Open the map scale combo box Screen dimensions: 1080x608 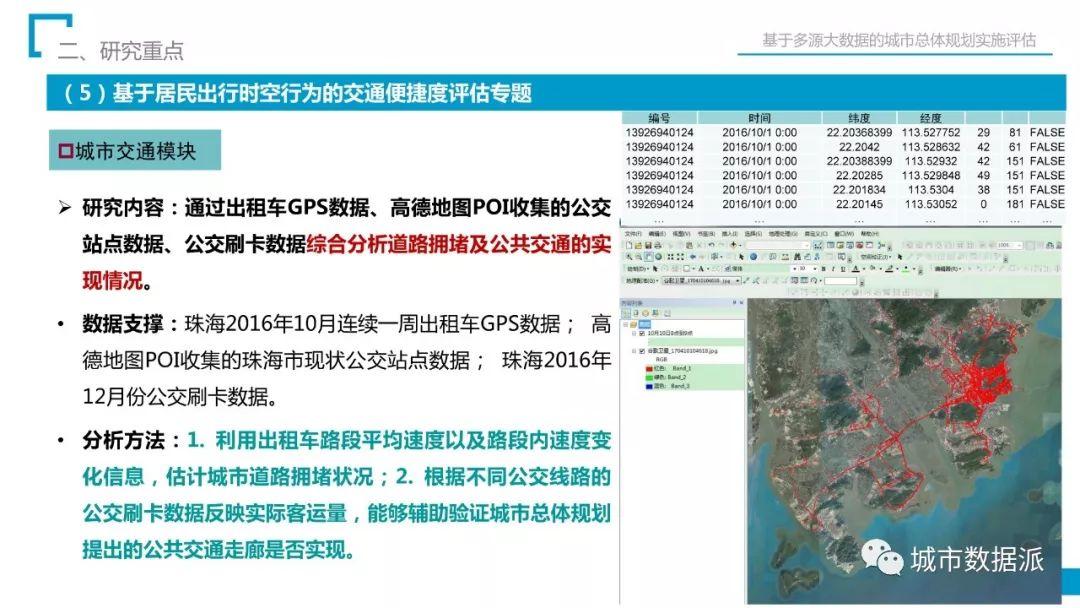coord(778,246)
